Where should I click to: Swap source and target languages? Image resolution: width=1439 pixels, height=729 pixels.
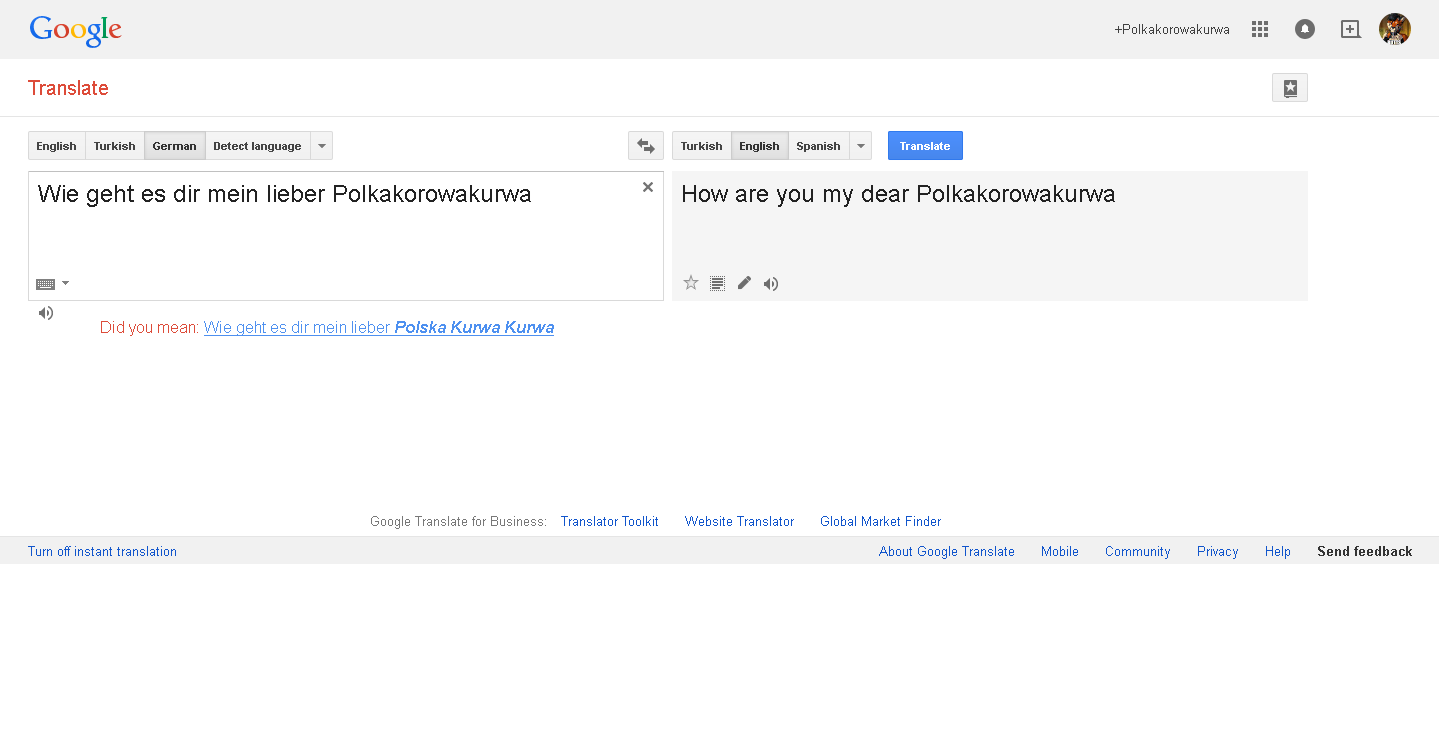pyautogui.click(x=646, y=146)
